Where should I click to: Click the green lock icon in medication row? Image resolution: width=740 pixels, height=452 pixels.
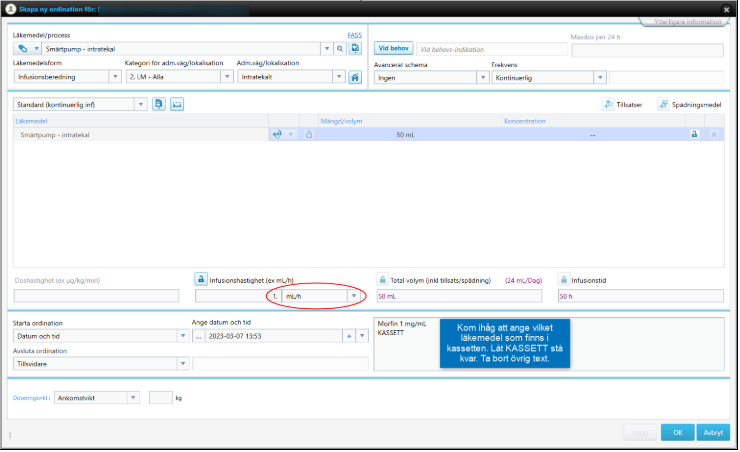(694, 134)
